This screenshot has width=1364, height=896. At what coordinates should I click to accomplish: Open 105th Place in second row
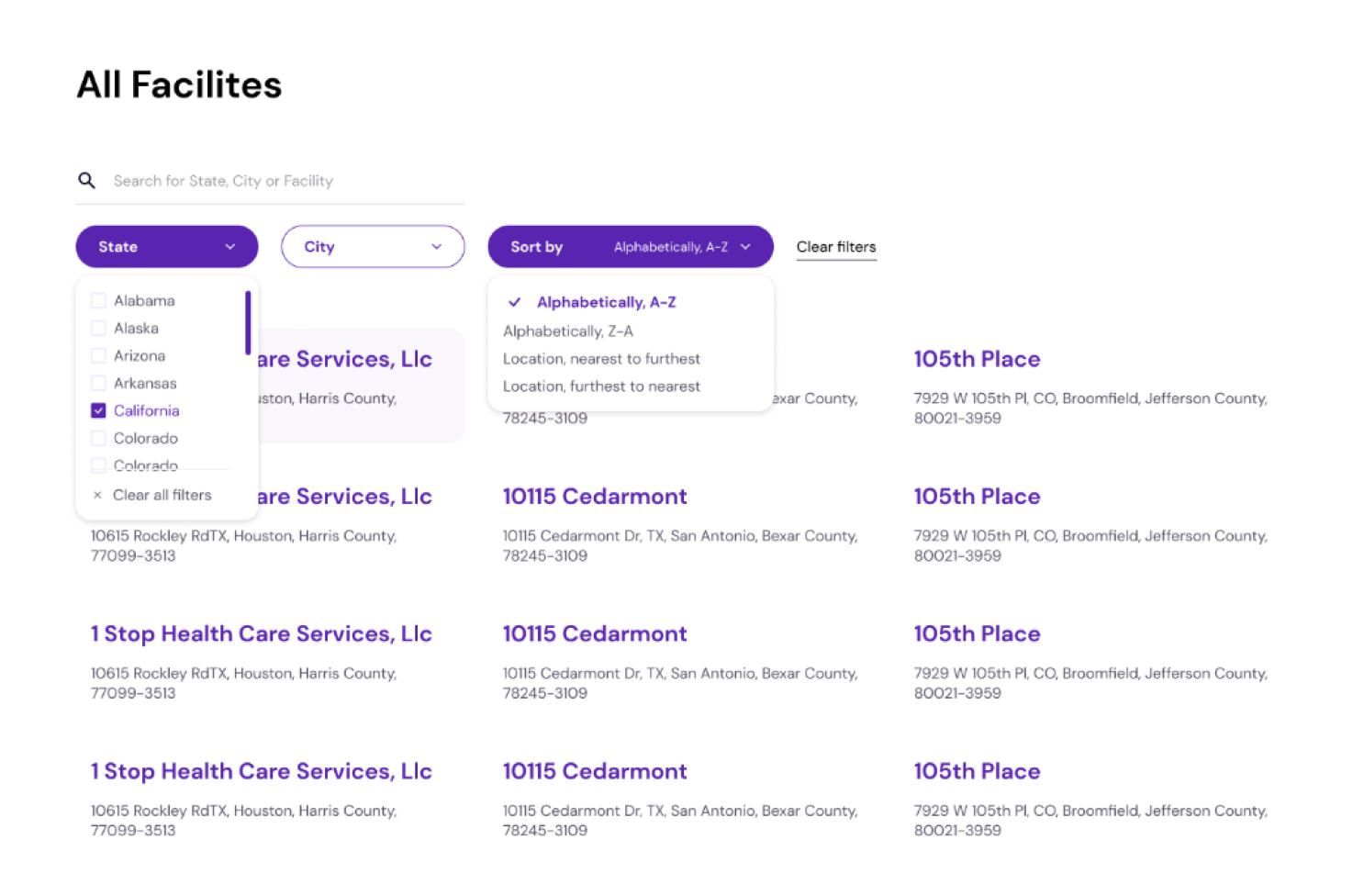[x=977, y=497]
